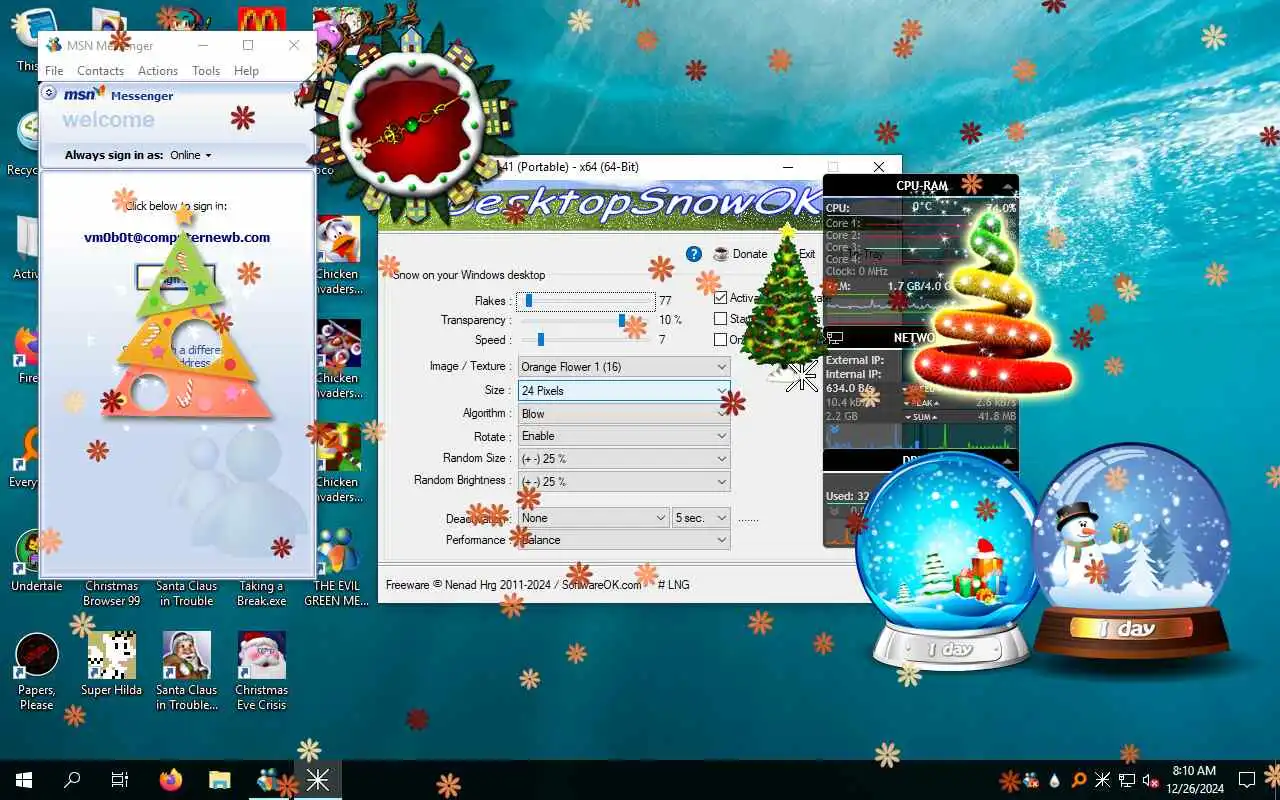
Task: Click the blue gift snow globe gadget
Action: coord(948,560)
